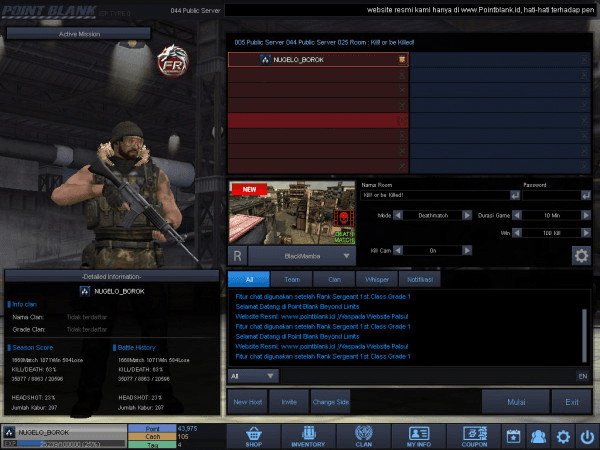Click the FR wolf clan emblem
This screenshot has width=600, height=450.
(173, 61)
